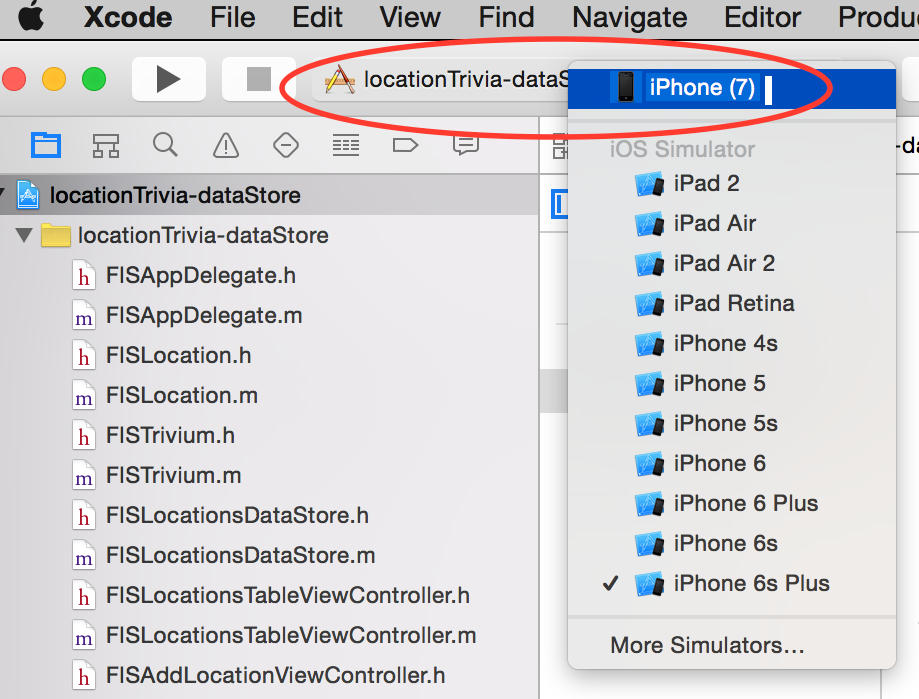Choose the iPhone 6 Plus simulator

point(731,503)
